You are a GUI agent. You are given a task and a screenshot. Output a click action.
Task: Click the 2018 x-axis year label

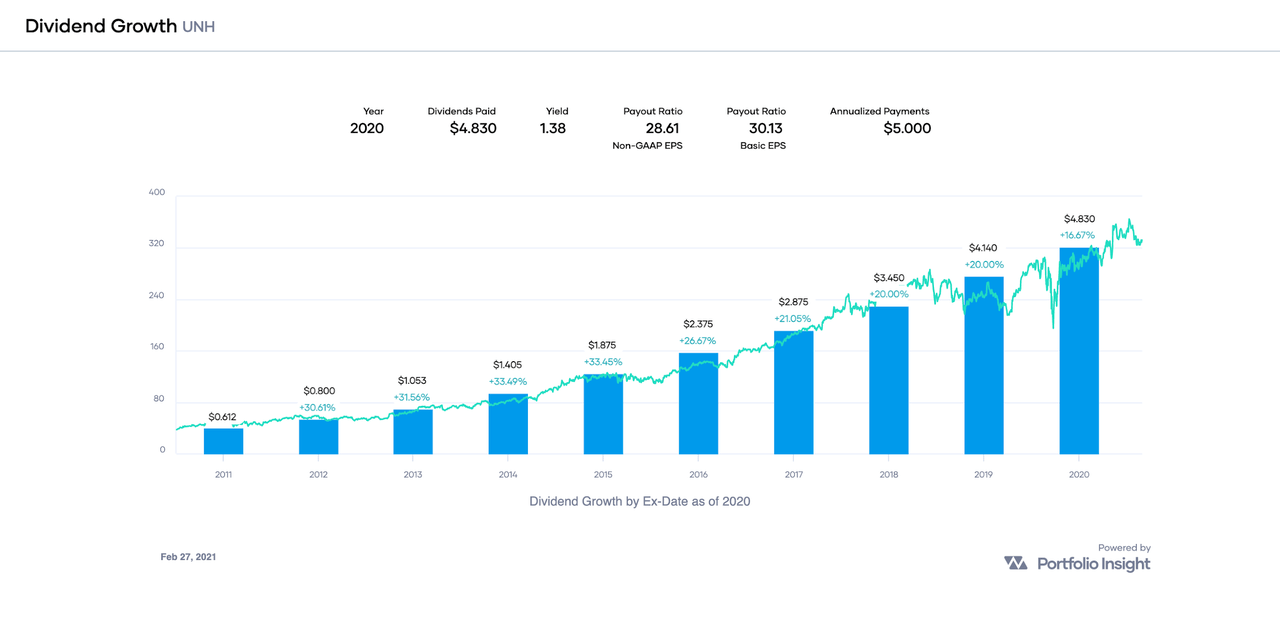point(888,475)
